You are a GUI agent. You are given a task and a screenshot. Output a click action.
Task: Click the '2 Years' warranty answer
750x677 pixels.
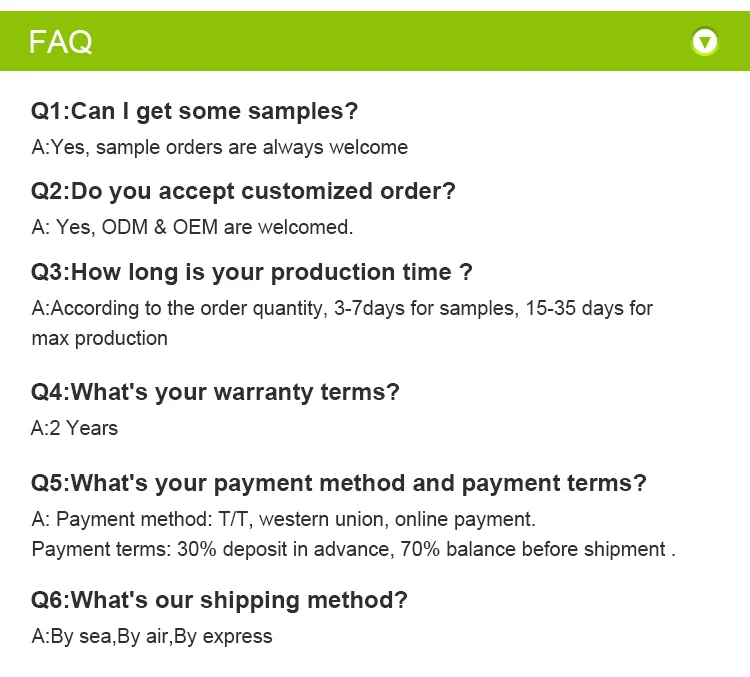(x=74, y=428)
